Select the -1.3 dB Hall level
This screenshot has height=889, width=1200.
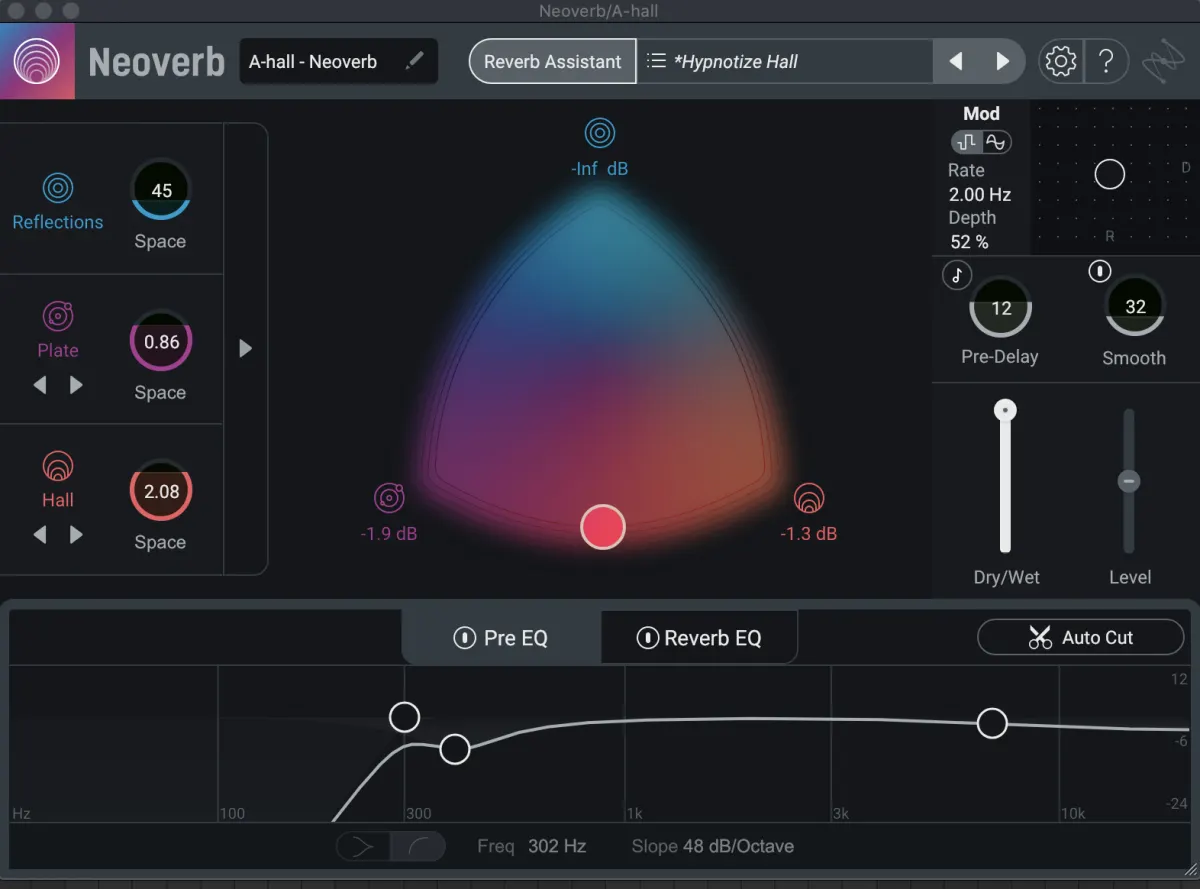(x=809, y=534)
